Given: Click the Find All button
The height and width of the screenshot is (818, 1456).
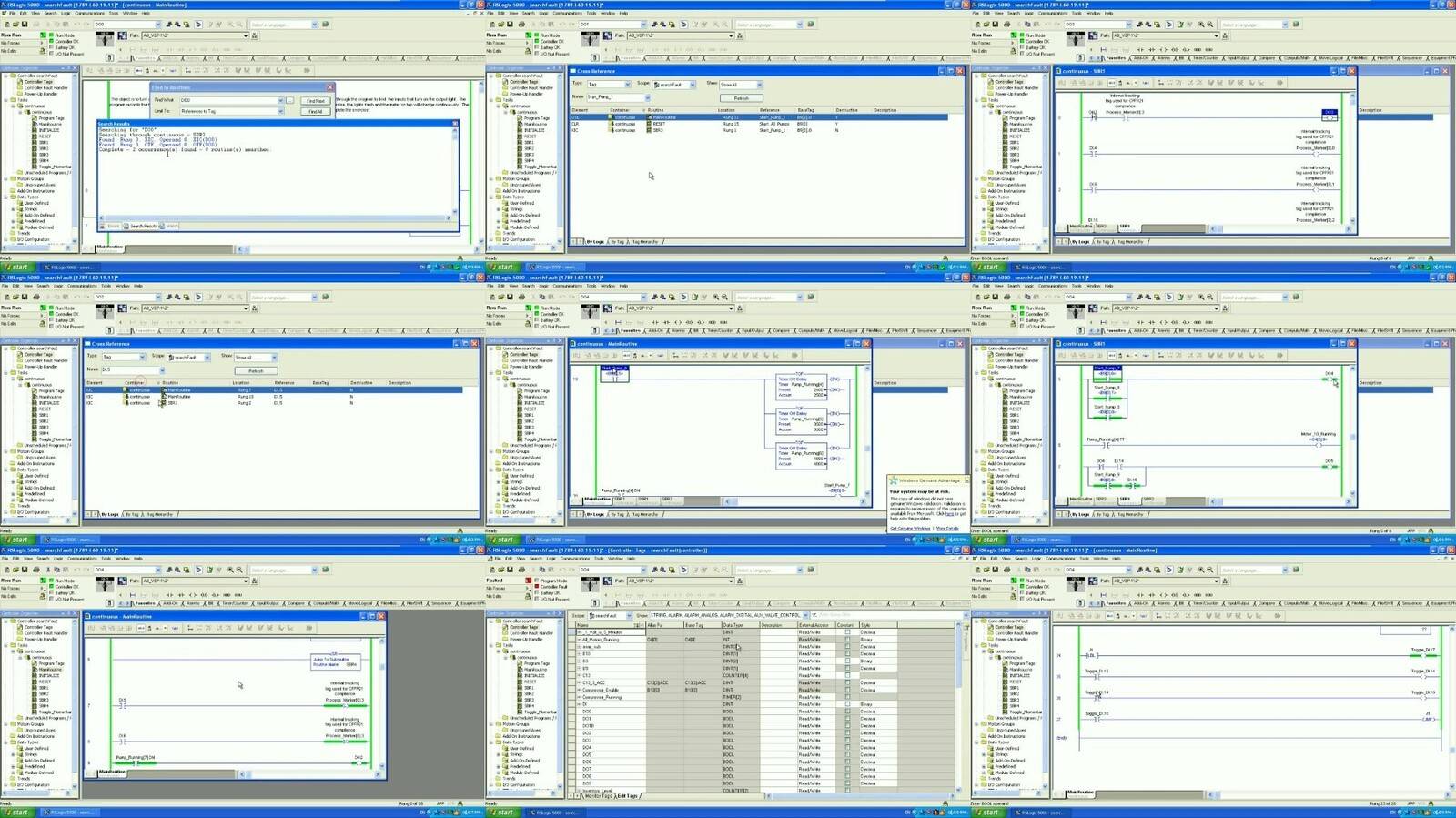Looking at the screenshot, I should pyautogui.click(x=316, y=111).
